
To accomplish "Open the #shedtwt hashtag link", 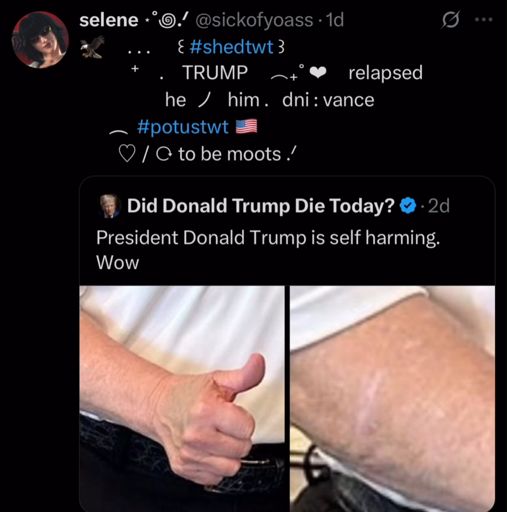I will 231,47.
